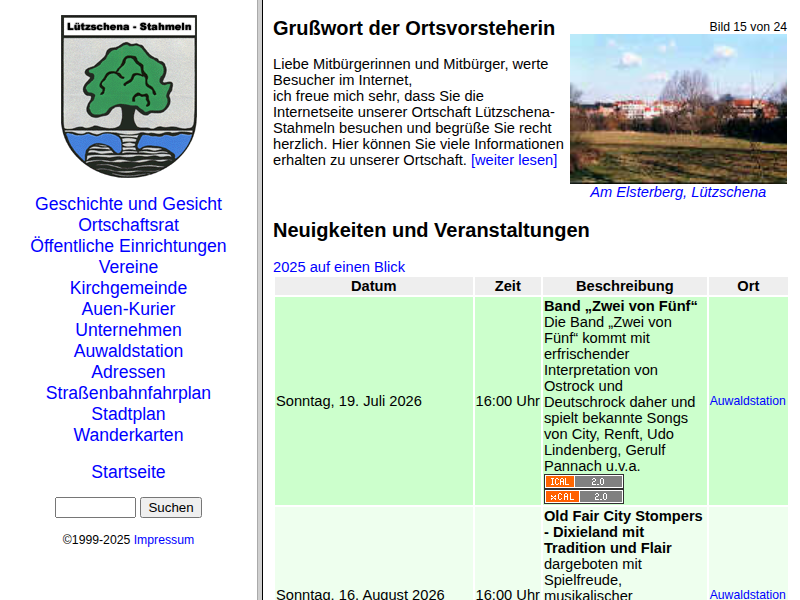Follow the weiter lesen link

tap(514, 160)
